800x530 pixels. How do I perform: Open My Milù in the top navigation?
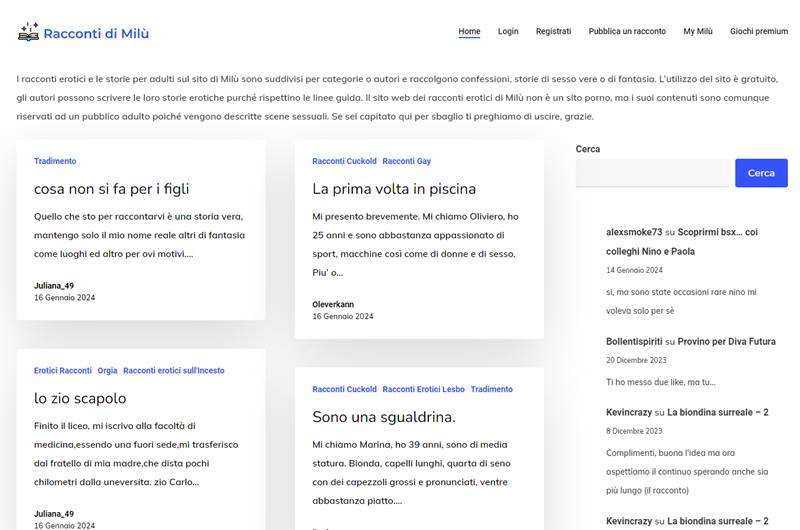point(697,31)
